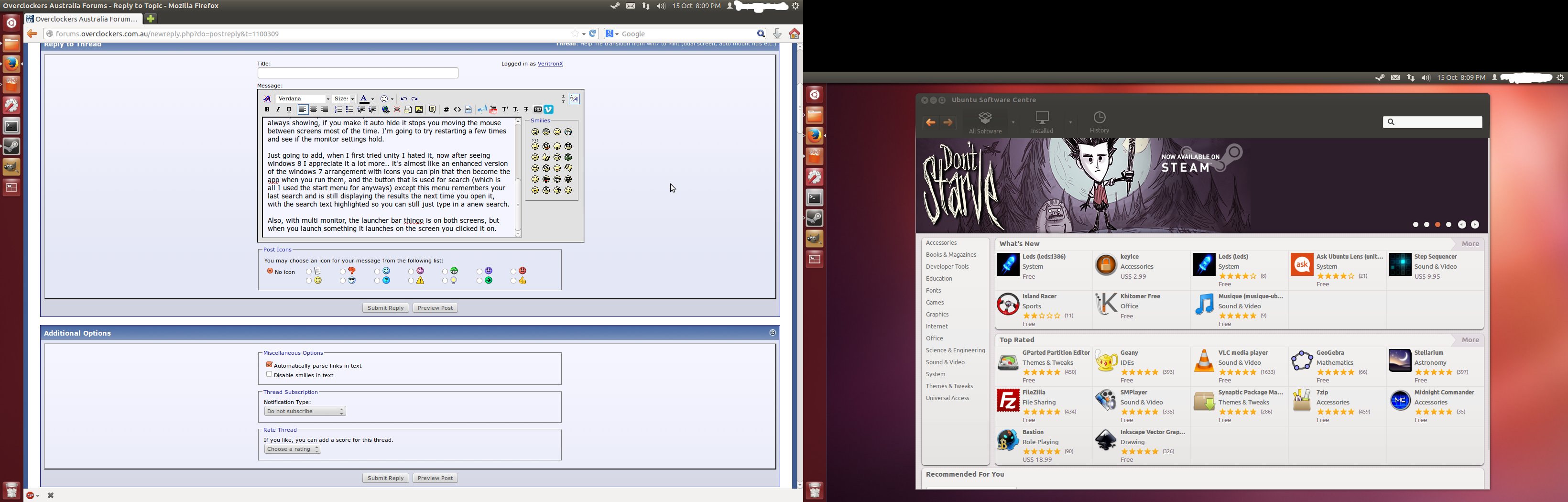Click the lower Preview Post button
1568x502 pixels.
coord(435,479)
